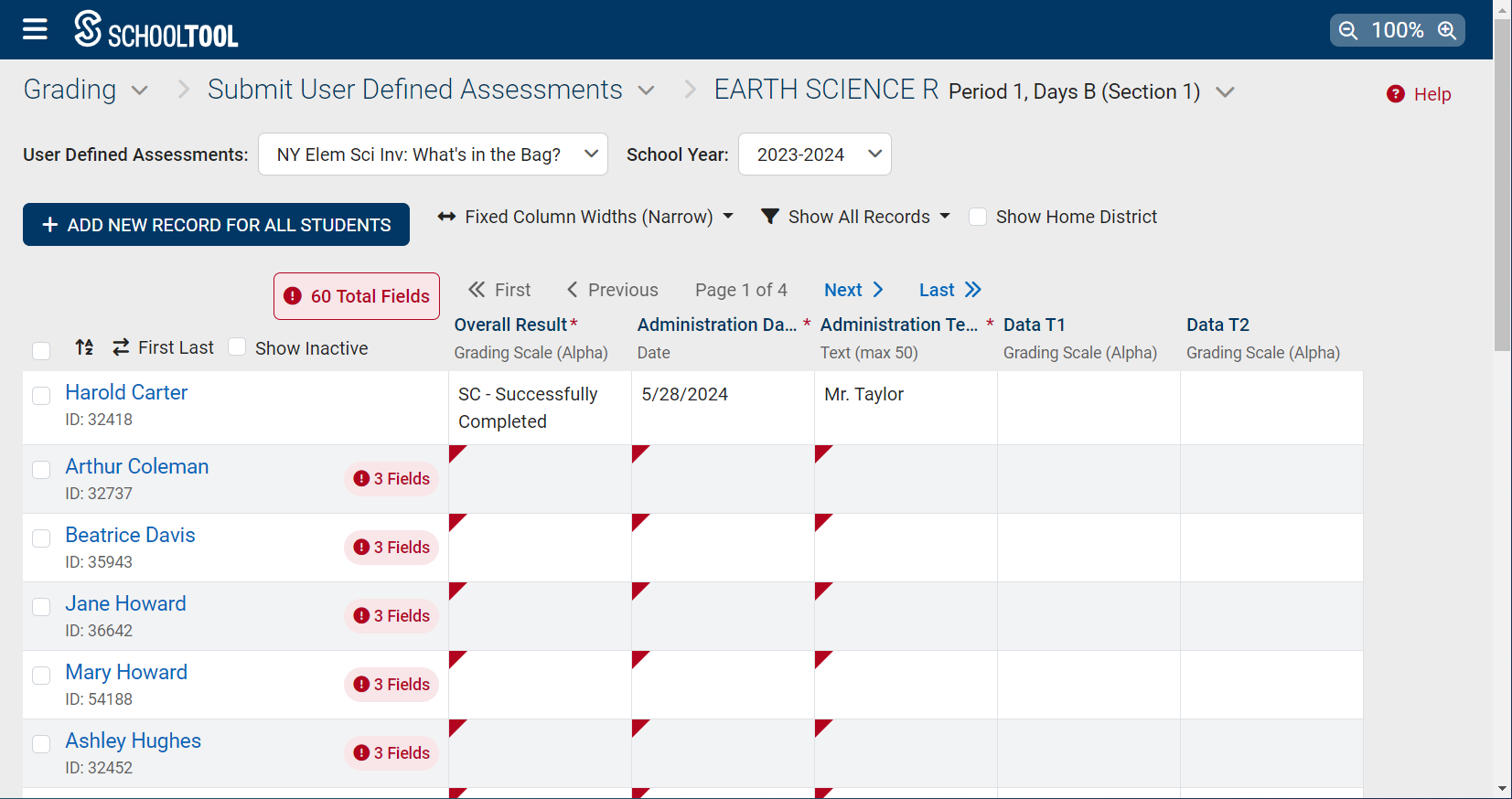The image size is (1512, 799).
Task: Select Jane Howard's row checkbox
Action: pyautogui.click(x=41, y=606)
